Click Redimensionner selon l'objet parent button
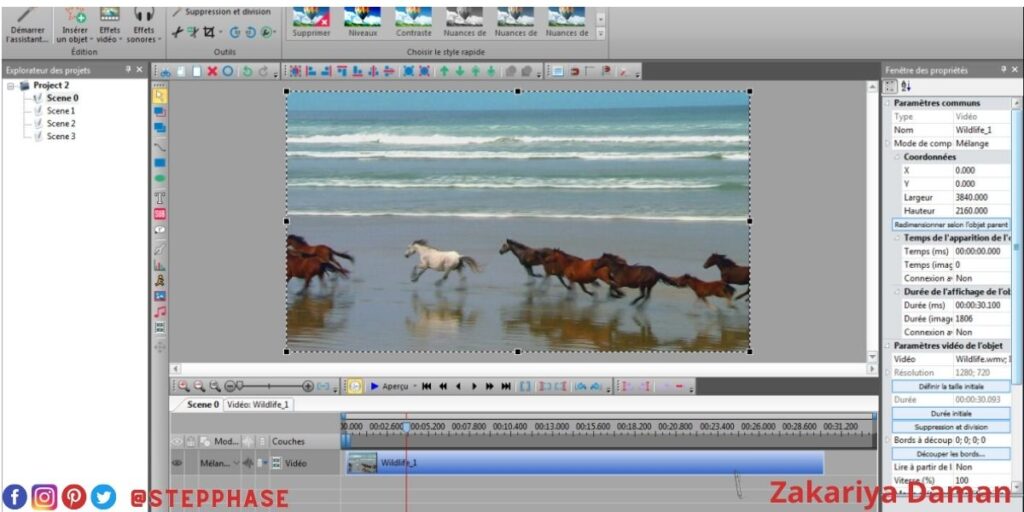 pos(951,224)
